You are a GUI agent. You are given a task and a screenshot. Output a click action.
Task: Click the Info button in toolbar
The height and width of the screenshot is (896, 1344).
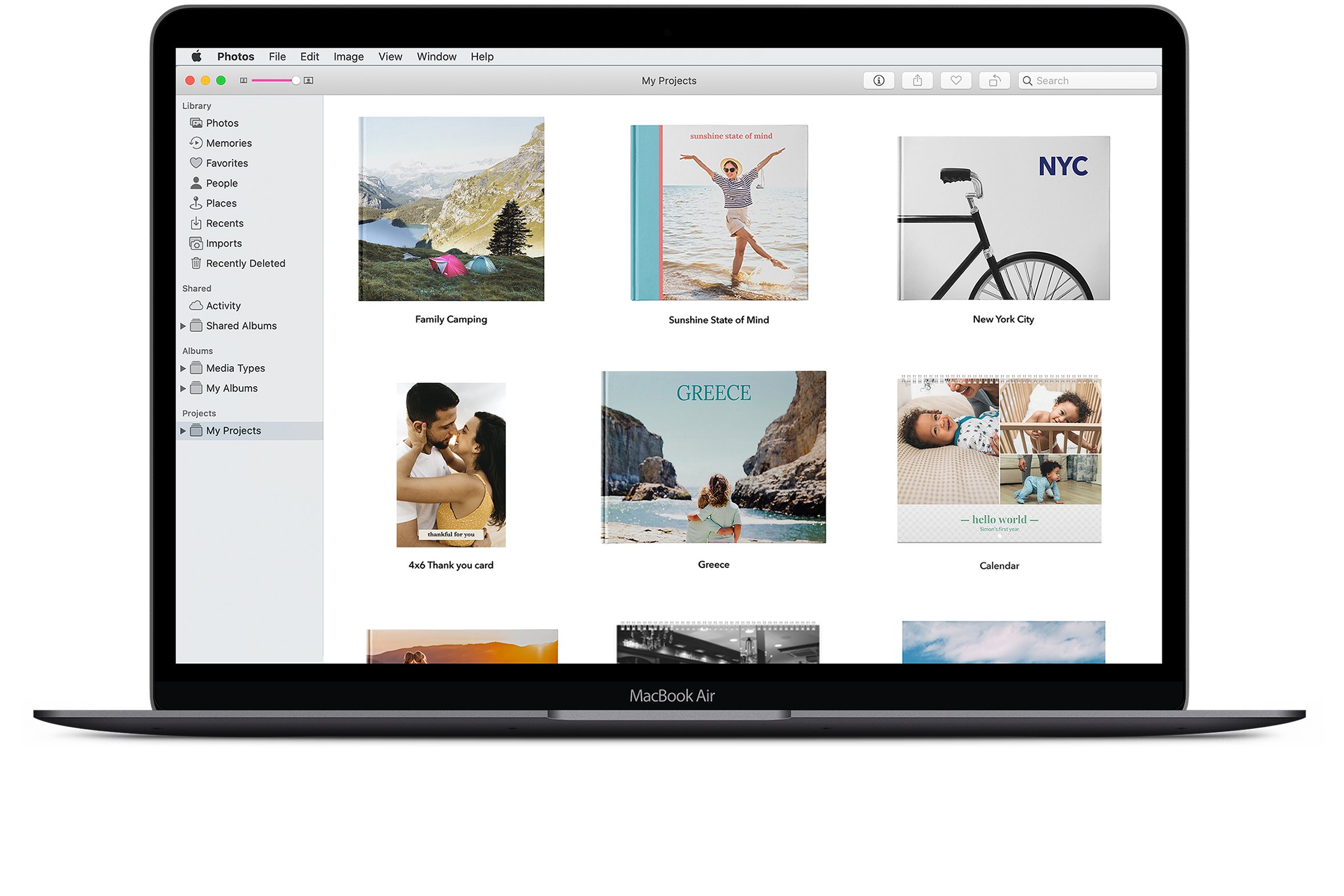879,80
